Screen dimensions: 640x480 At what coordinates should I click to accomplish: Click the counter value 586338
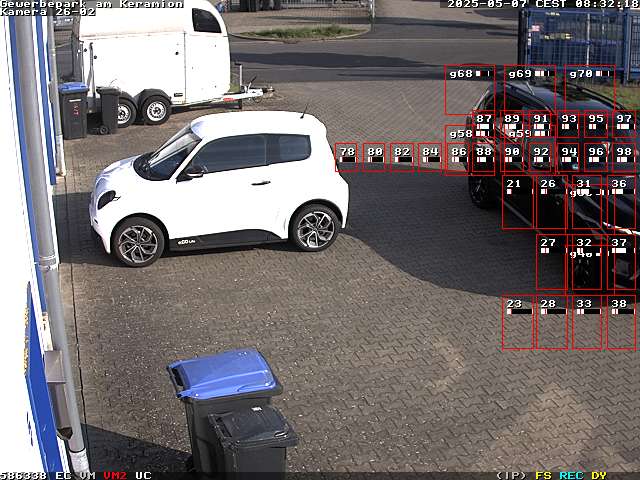point(24,476)
